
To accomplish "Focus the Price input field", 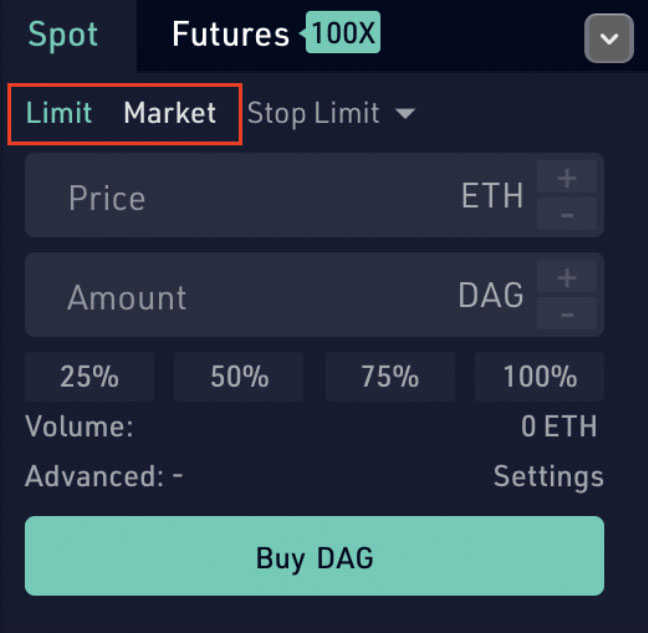I will (250, 196).
